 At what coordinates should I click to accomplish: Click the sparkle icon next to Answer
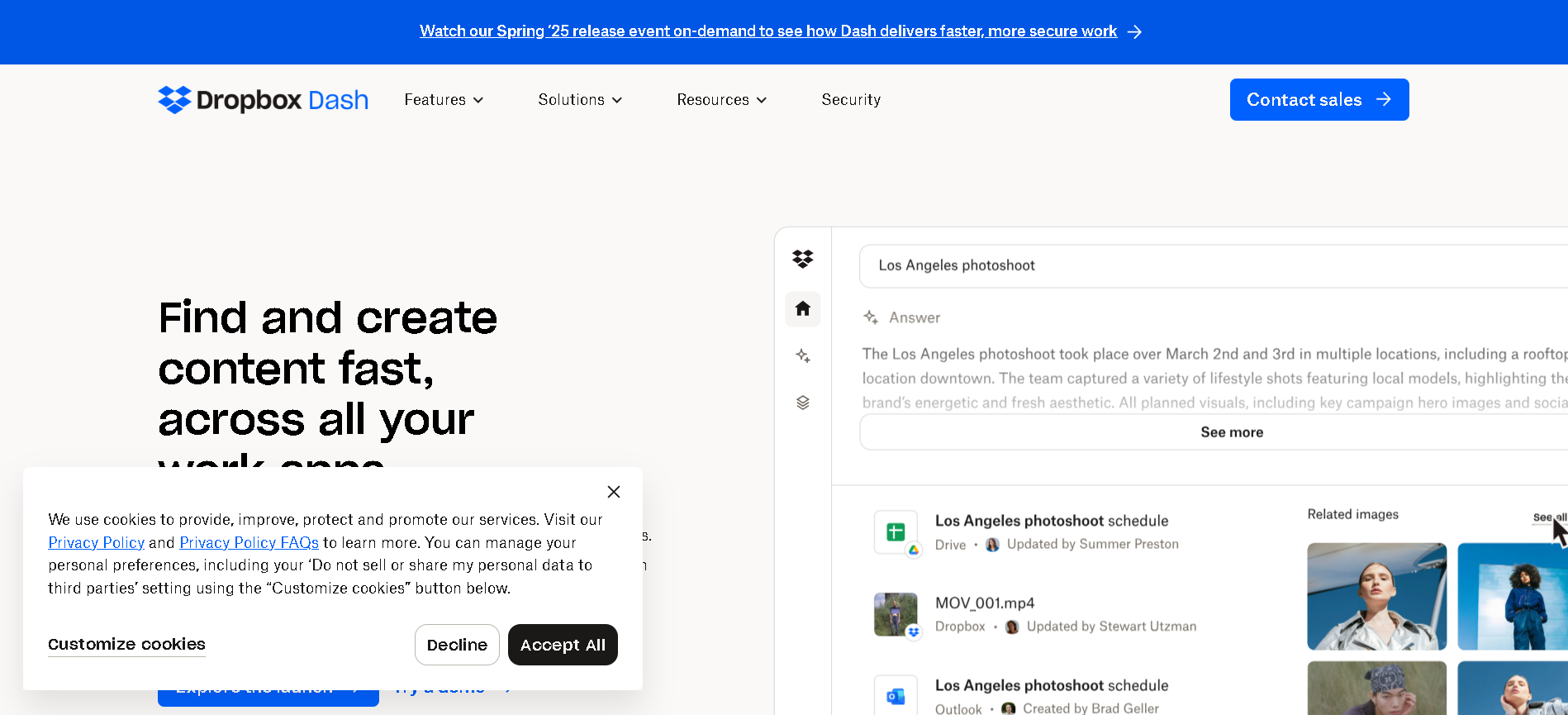tap(871, 317)
